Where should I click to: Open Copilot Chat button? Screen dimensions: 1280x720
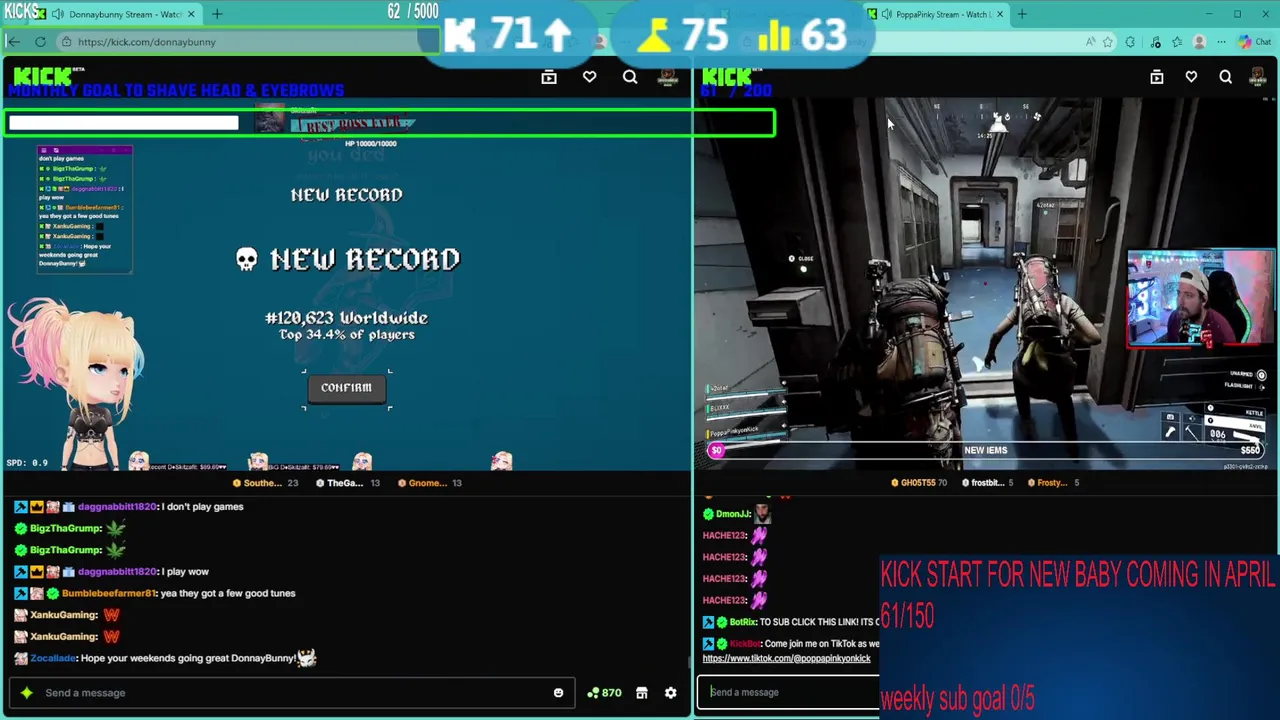coord(1254,42)
